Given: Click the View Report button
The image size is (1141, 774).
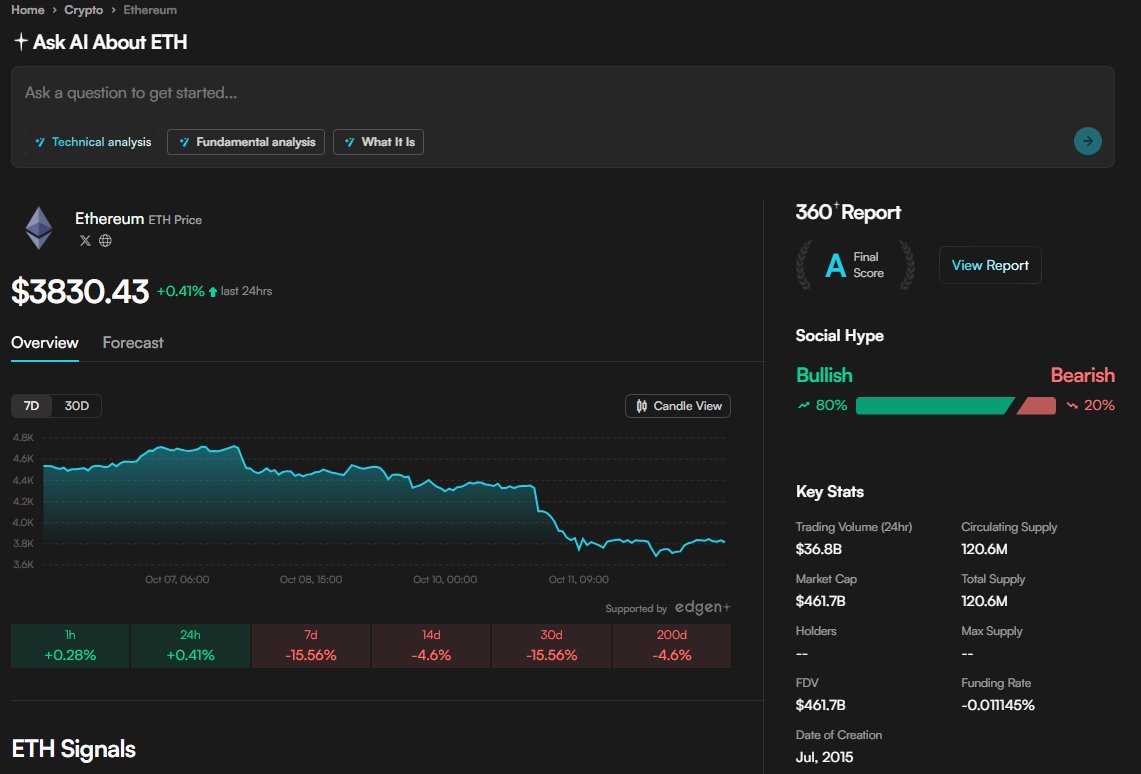Looking at the screenshot, I should (x=989, y=264).
